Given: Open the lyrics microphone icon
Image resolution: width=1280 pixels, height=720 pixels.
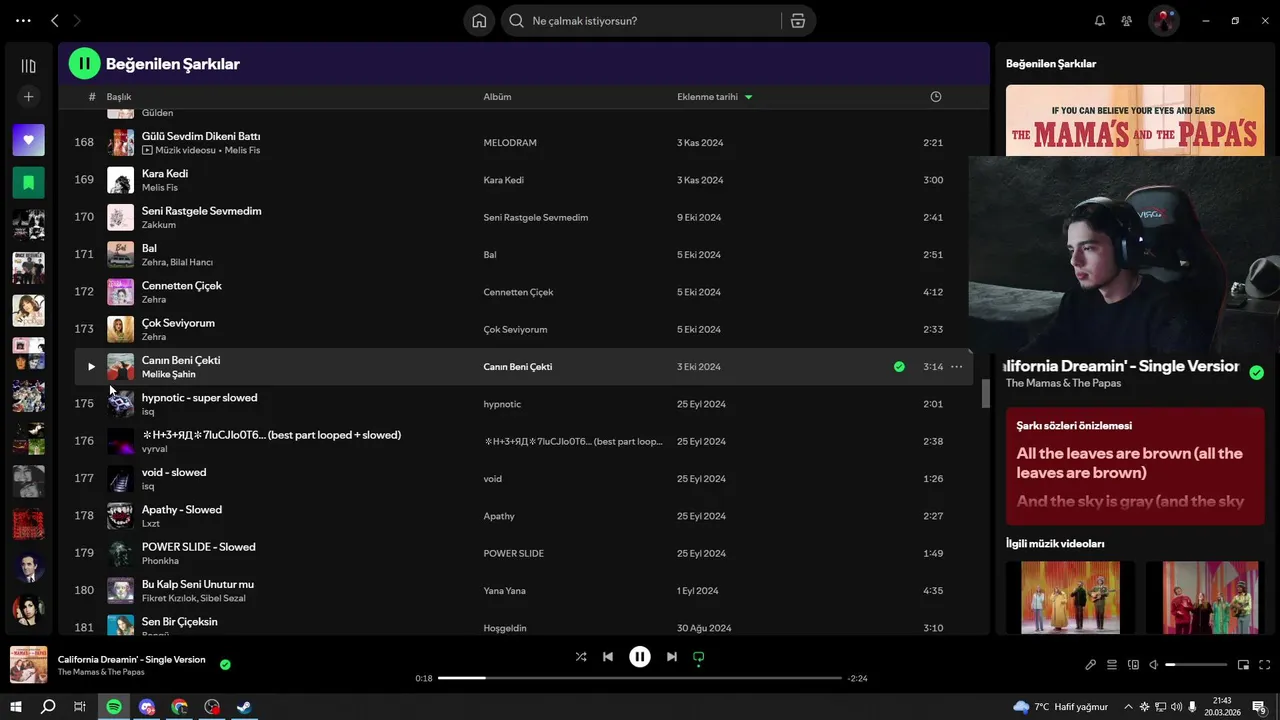Looking at the screenshot, I should coord(1091,665).
